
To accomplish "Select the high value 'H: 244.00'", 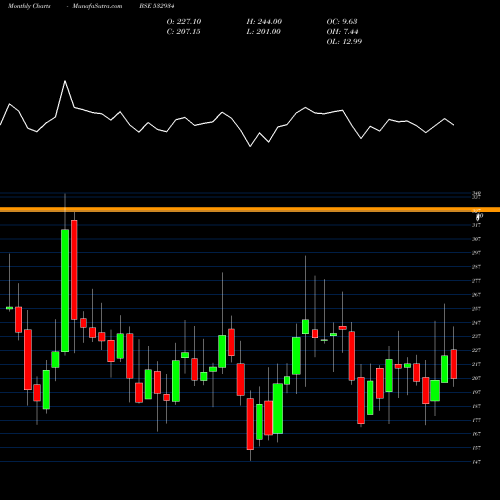I will pyautogui.click(x=264, y=22).
